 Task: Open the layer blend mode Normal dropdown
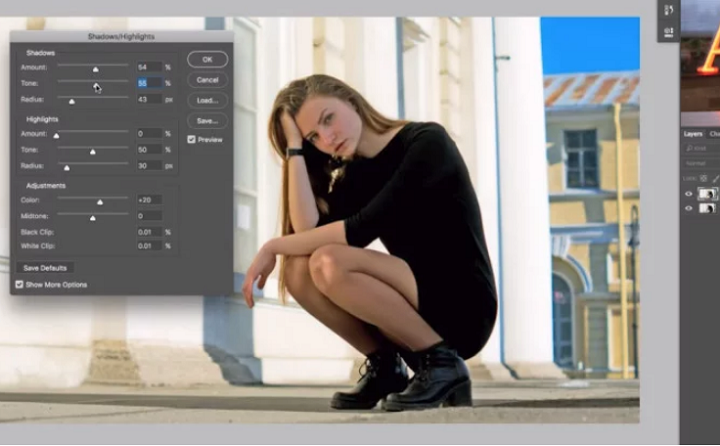click(700, 163)
